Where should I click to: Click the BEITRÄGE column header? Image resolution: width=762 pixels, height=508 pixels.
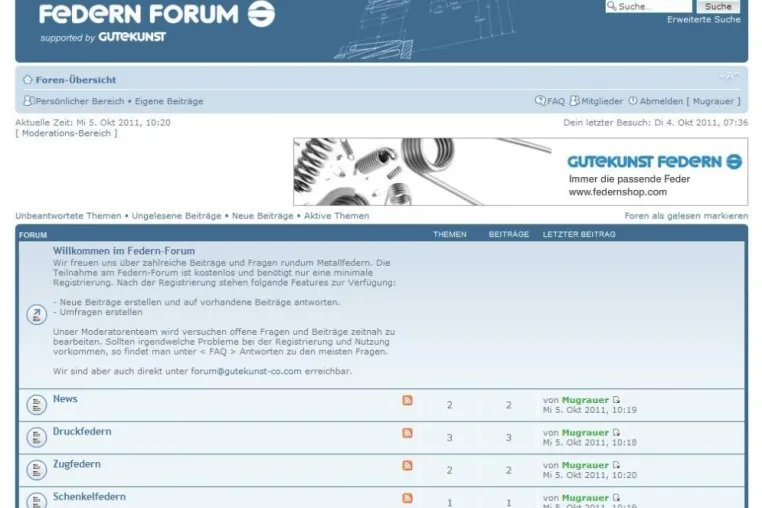[509, 234]
